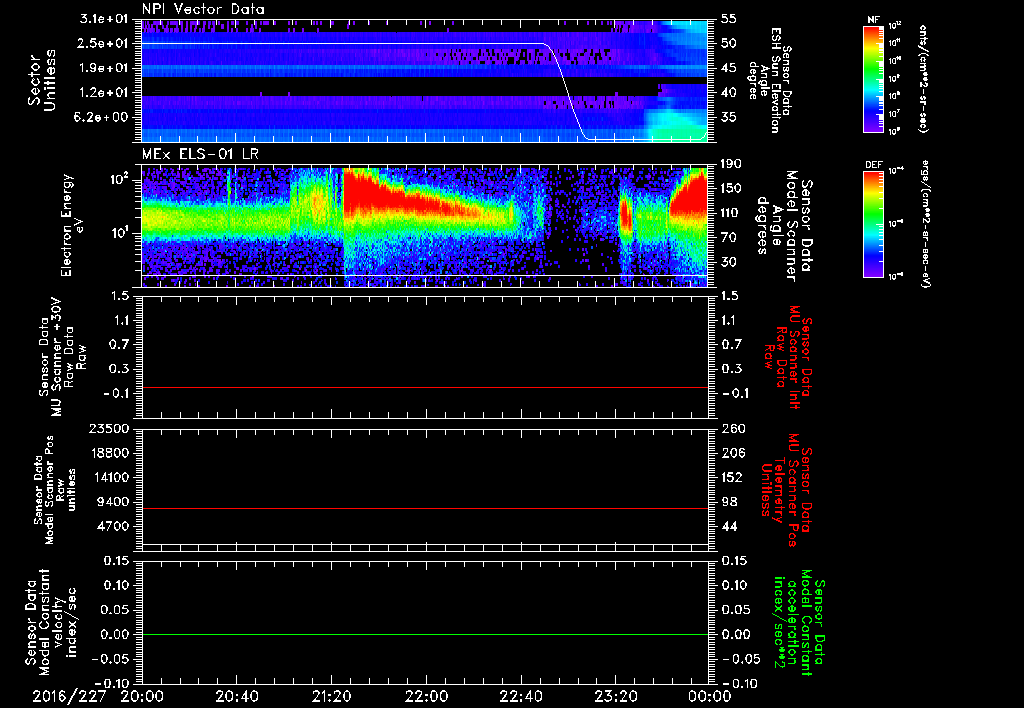The width and height of the screenshot is (1024, 708).
Task: Click the 70 scanner angle tick label
Action: [x=729, y=238]
